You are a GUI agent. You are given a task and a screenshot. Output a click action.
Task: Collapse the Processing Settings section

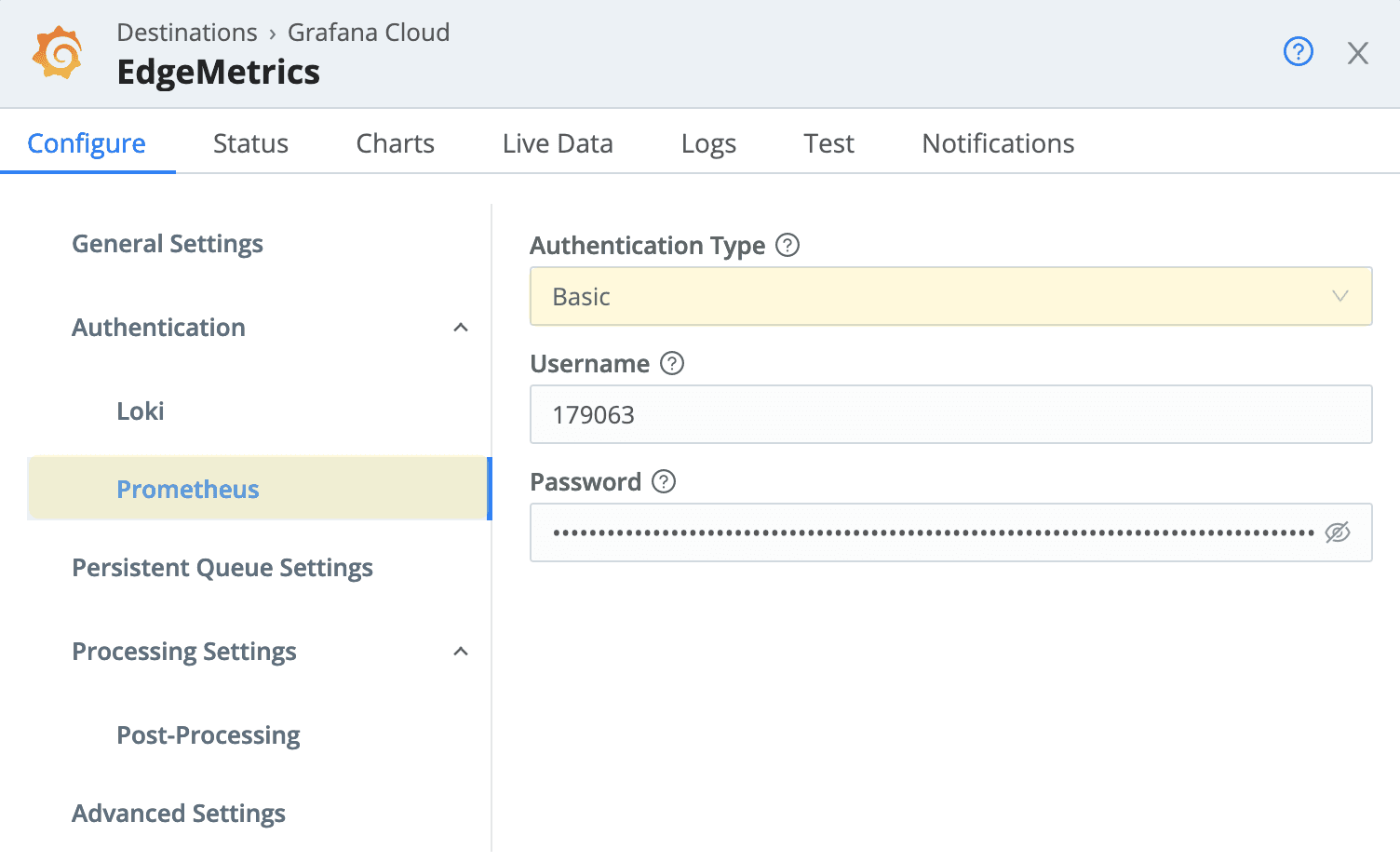[460, 652]
